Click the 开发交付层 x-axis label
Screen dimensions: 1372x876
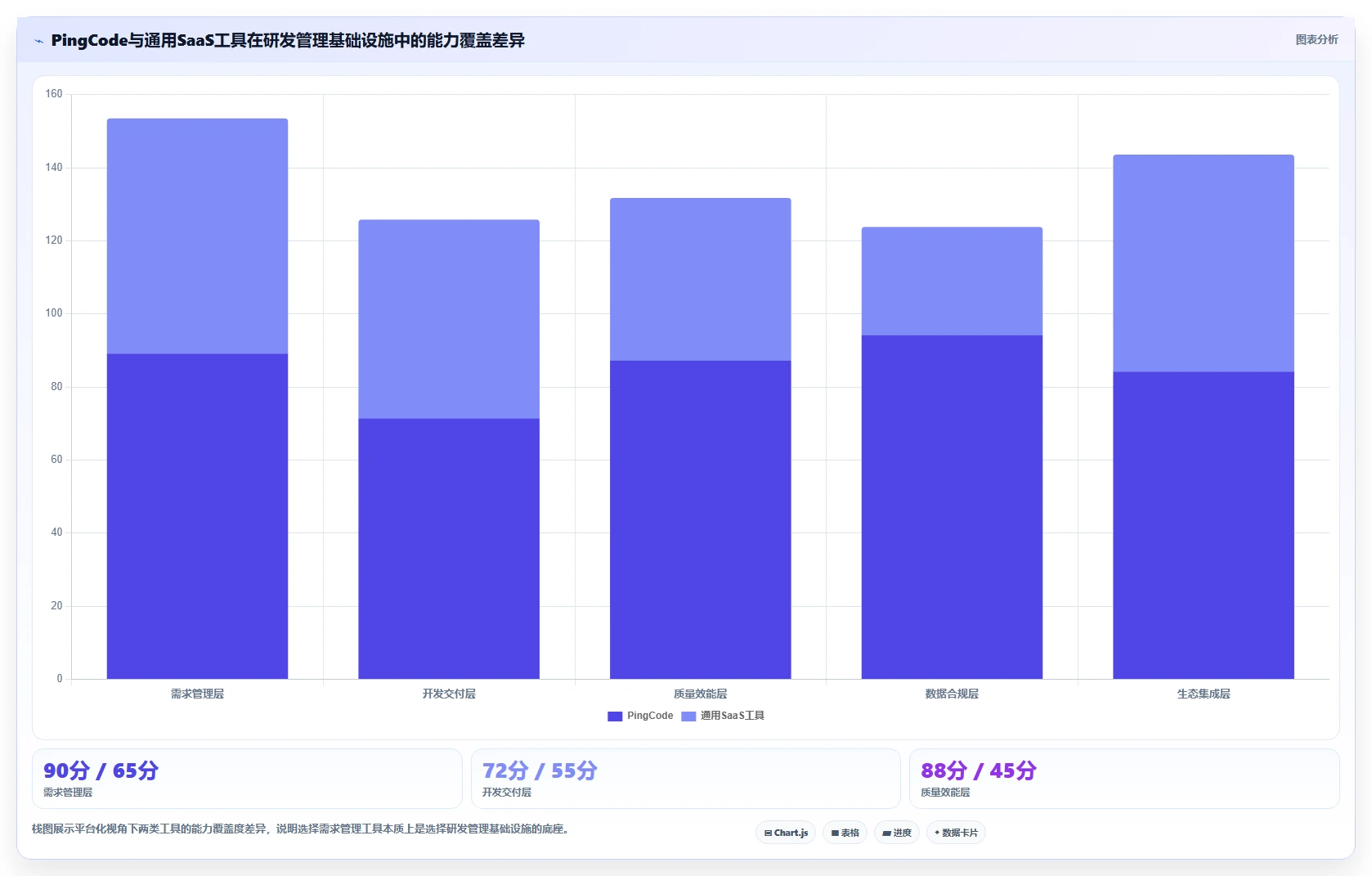449,694
